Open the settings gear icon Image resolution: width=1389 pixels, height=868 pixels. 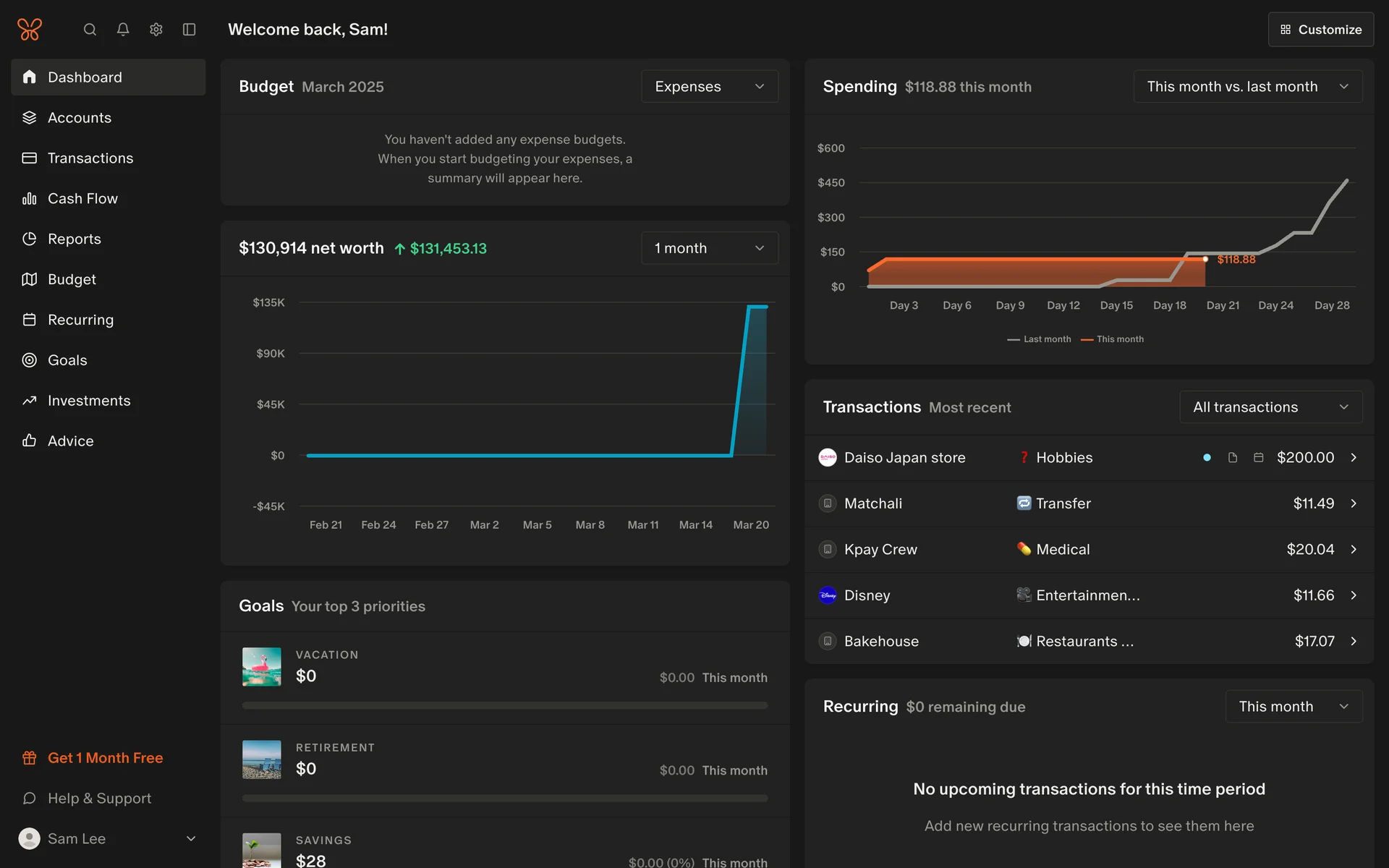(x=156, y=30)
